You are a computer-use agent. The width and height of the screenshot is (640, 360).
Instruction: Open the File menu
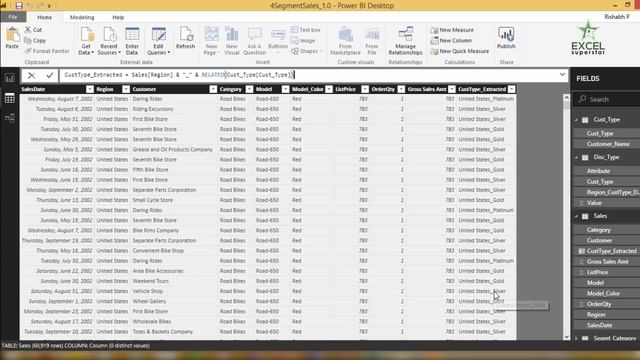click(x=13, y=17)
